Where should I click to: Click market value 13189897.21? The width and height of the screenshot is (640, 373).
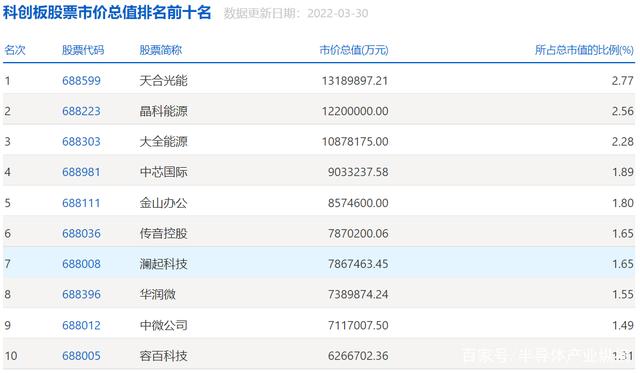355,80
